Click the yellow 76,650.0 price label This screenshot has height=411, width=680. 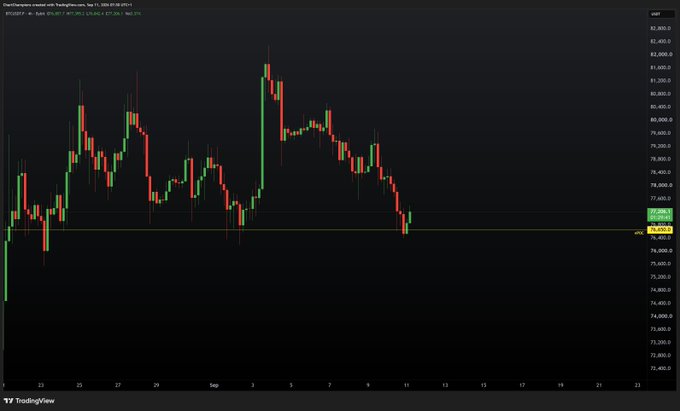pyautogui.click(x=660, y=229)
